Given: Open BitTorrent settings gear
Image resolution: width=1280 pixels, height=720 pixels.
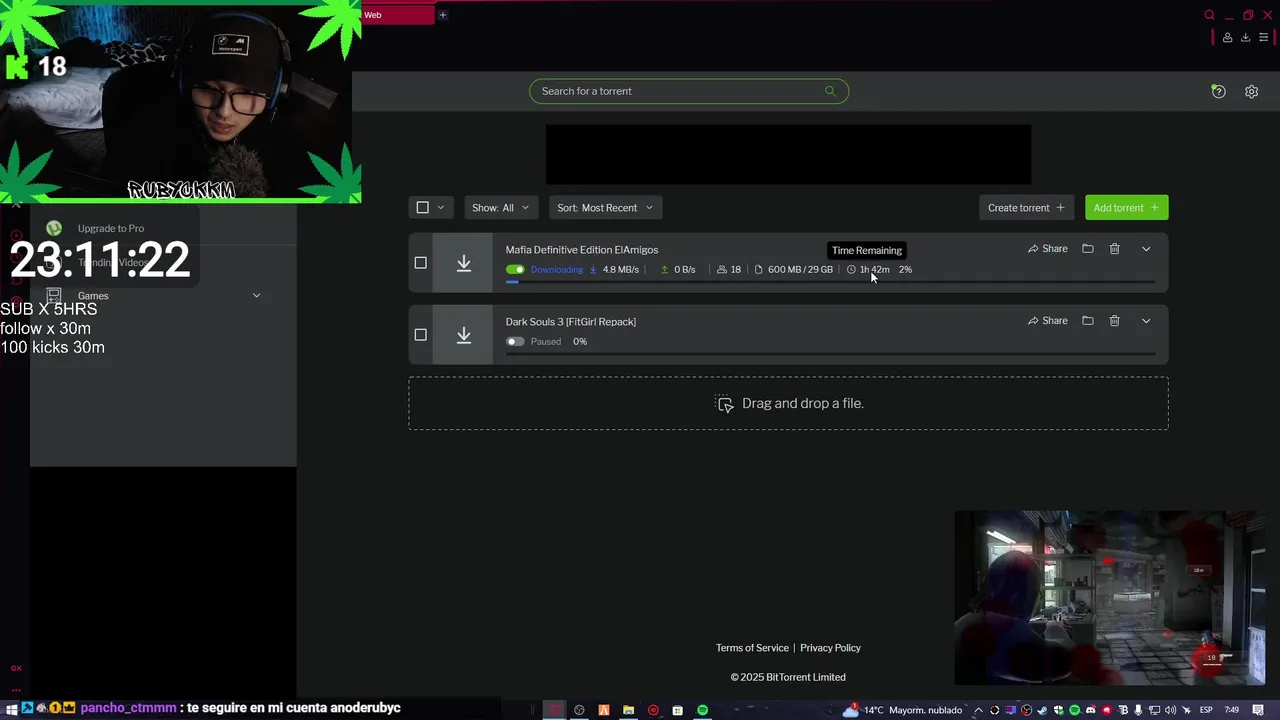Looking at the screenshot, I should [1251, 91].
